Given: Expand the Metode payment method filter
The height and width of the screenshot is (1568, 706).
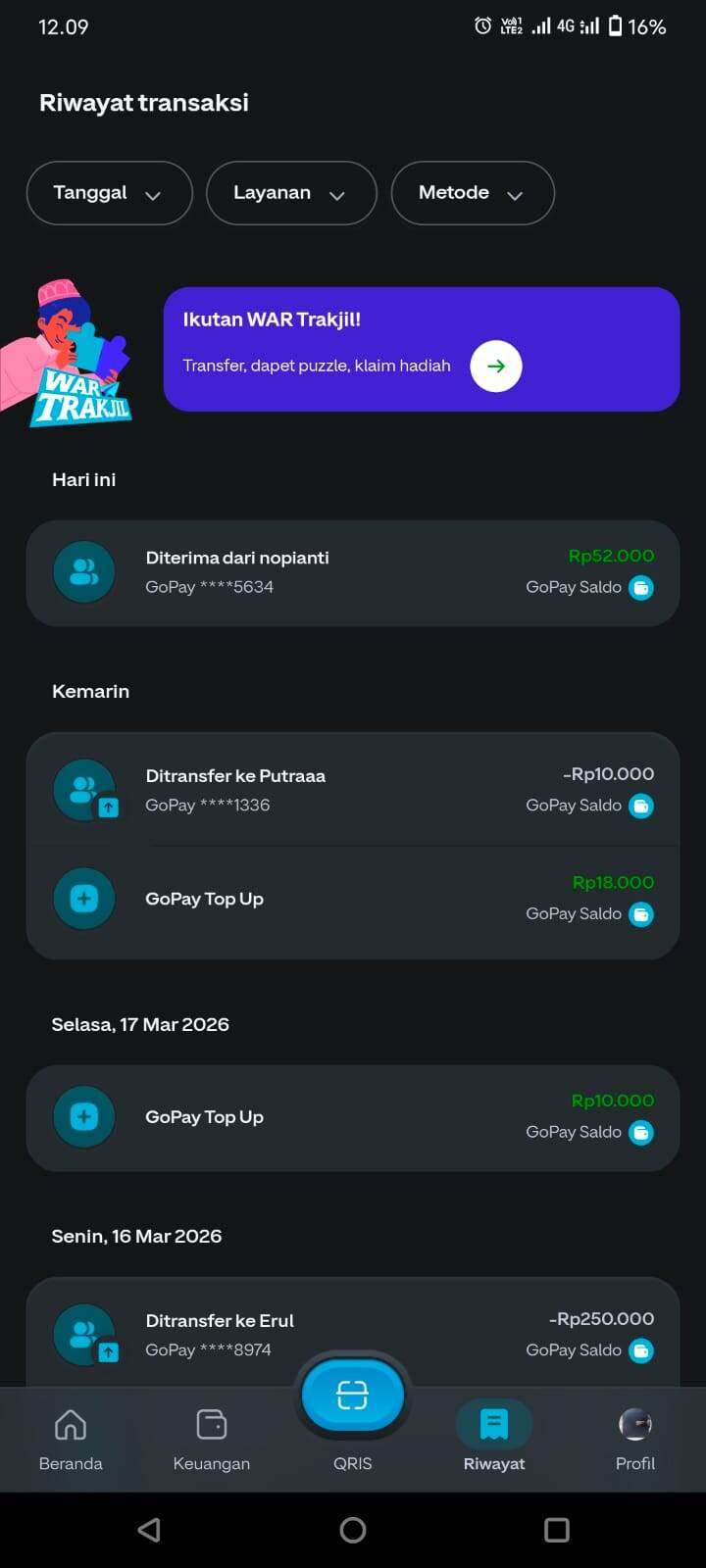Looking at the screenshot, I should [473, 193].
